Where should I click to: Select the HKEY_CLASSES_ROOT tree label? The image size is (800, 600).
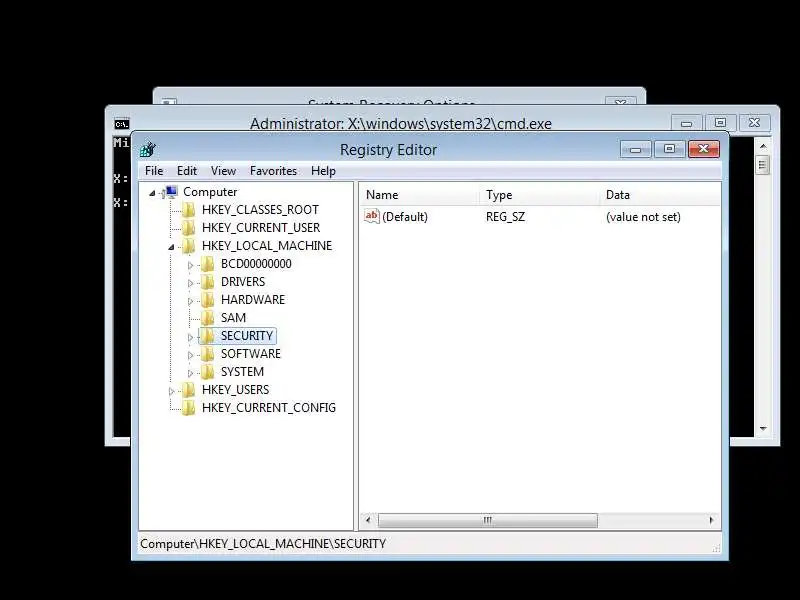(260, 210)
